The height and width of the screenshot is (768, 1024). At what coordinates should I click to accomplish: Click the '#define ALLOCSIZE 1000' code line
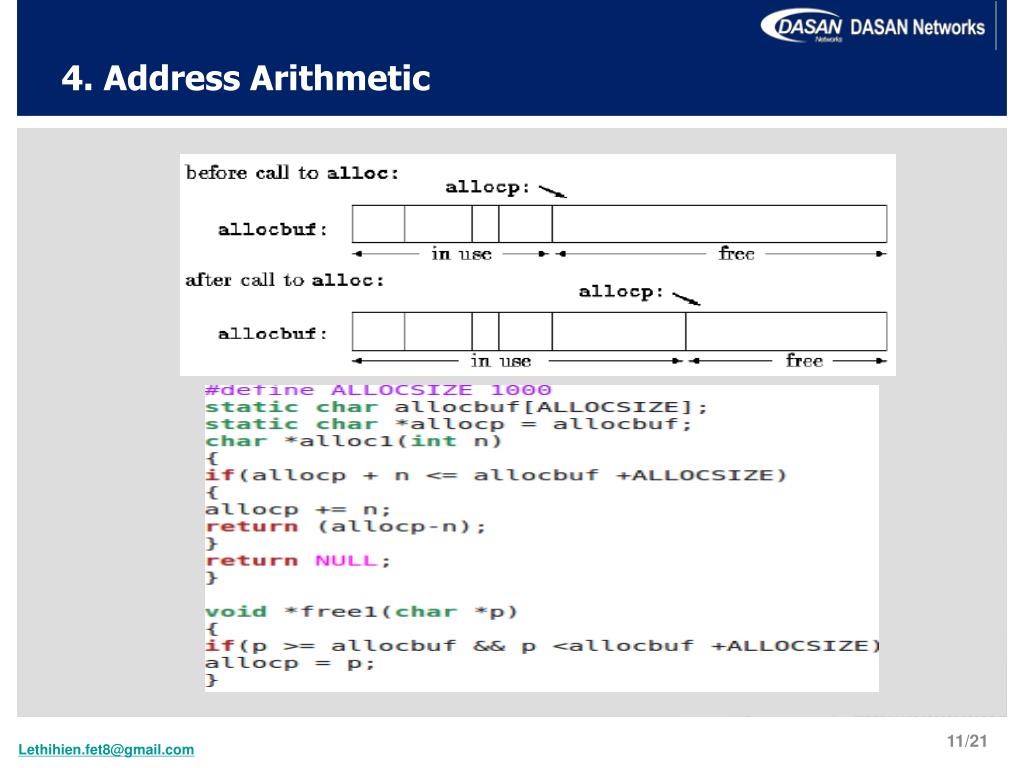(x=378, y=390)
